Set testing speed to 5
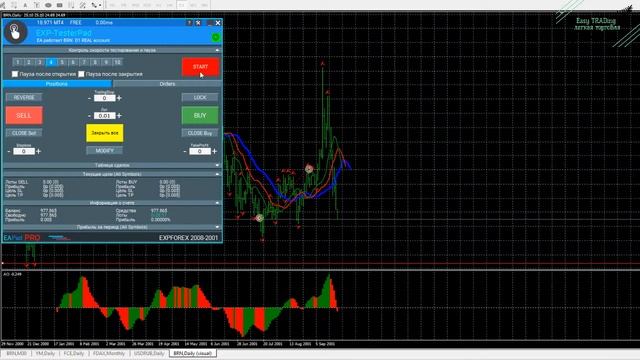This screenshot has height=360, width=640. coord(62,62)
